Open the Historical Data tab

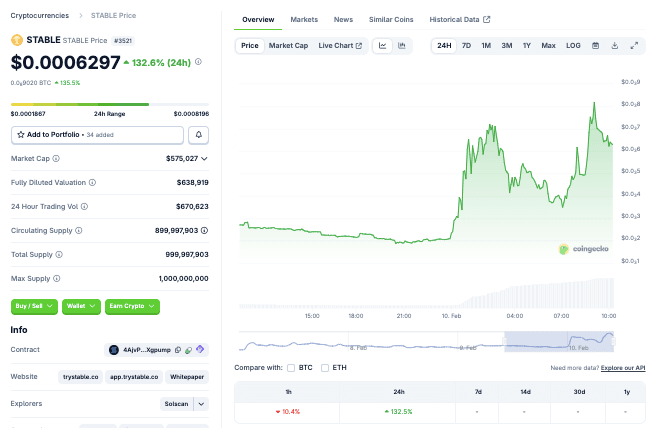[460, 19]
